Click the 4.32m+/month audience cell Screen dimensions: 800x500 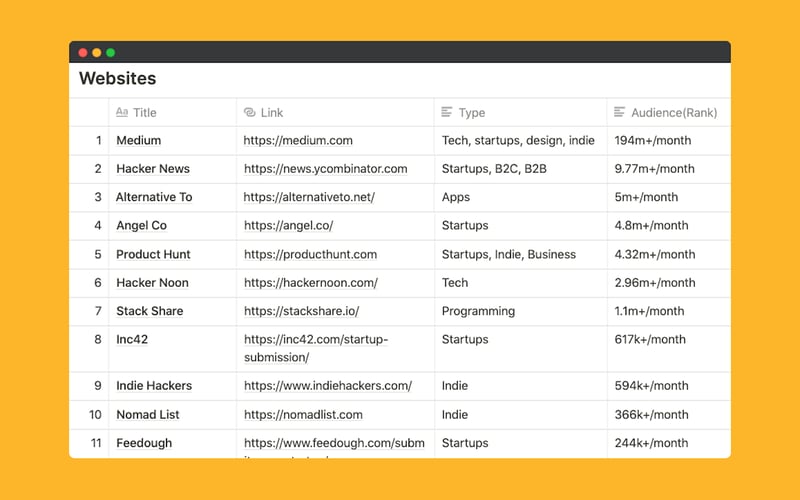point(669,254)
